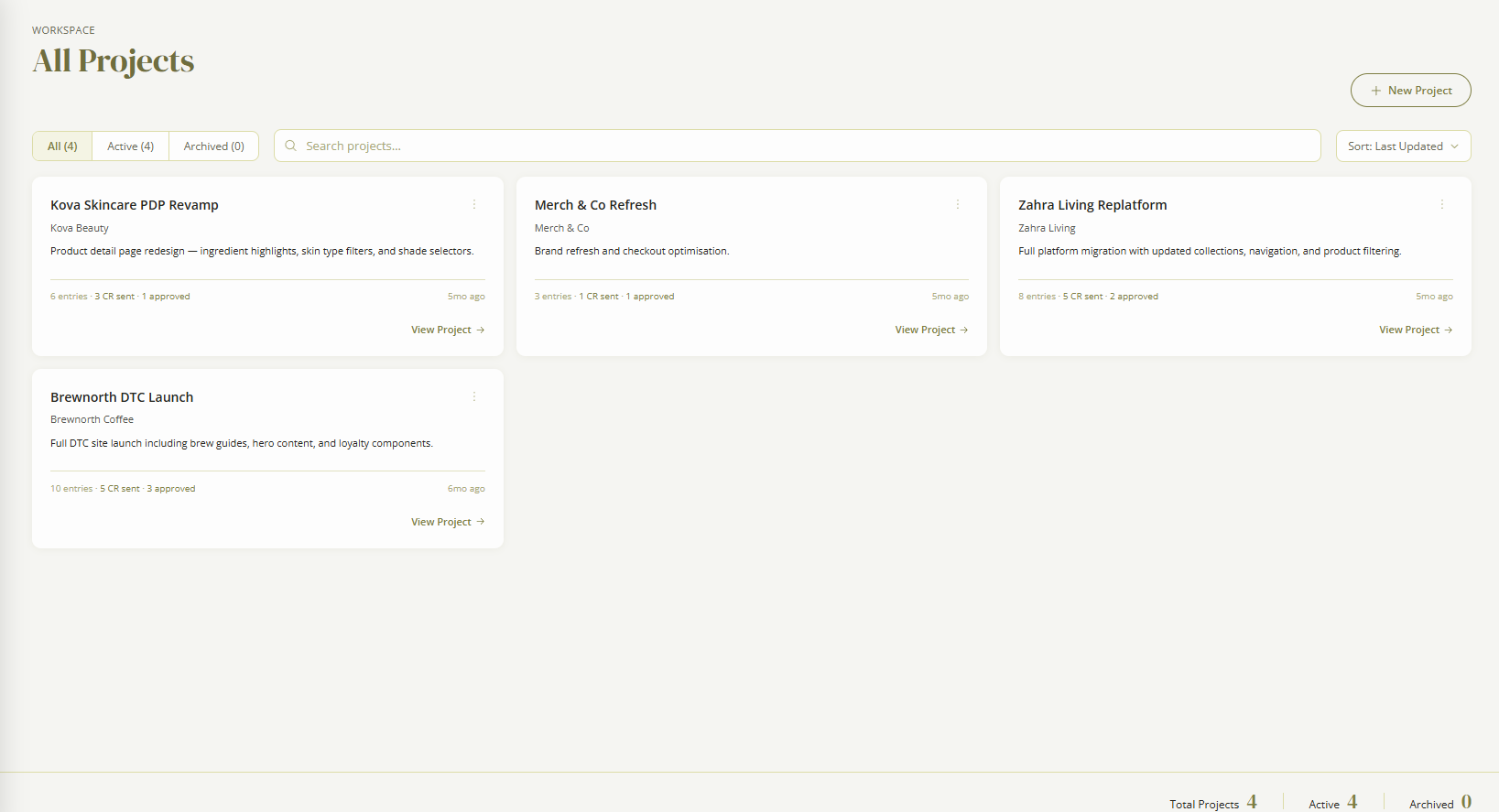The width and height of the screenshot is (1499, 812).
Task: Click the All Projects page heading
Action: click(x=114, y=60)
